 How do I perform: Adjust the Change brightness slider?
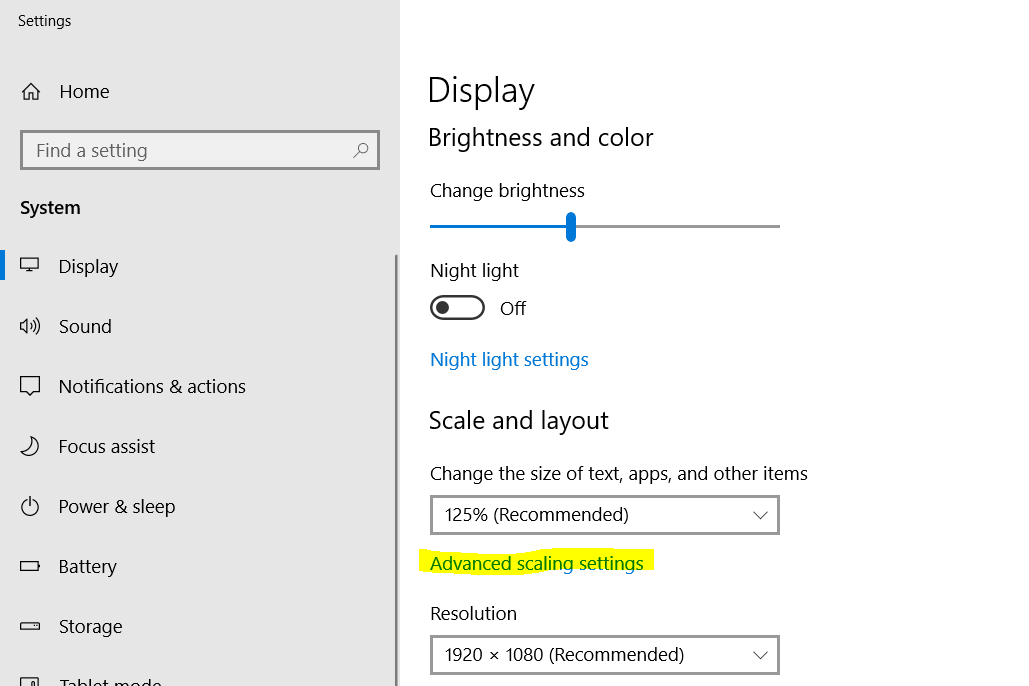(x=570, y=227)
